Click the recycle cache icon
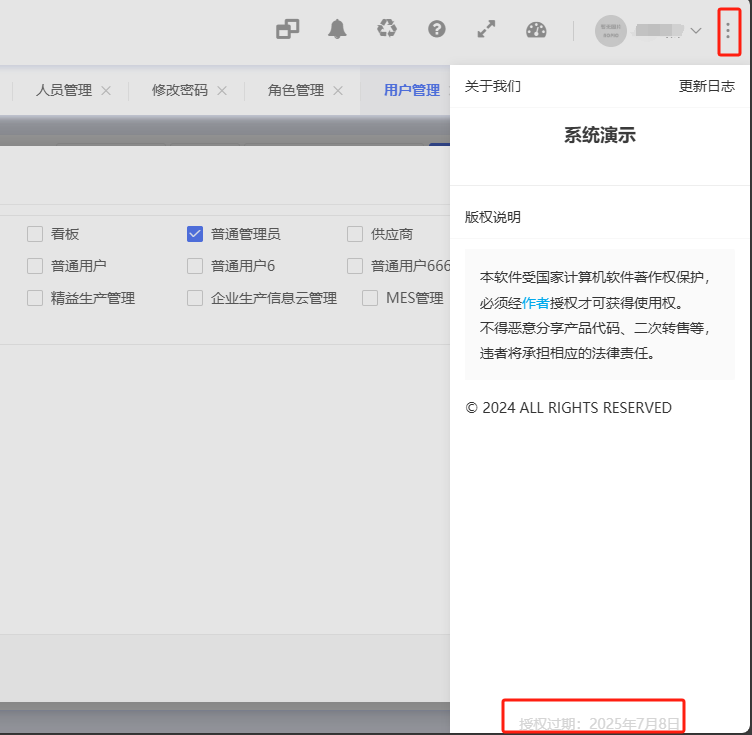Viewport: 752px width, 735px height. tap(387, 29)
